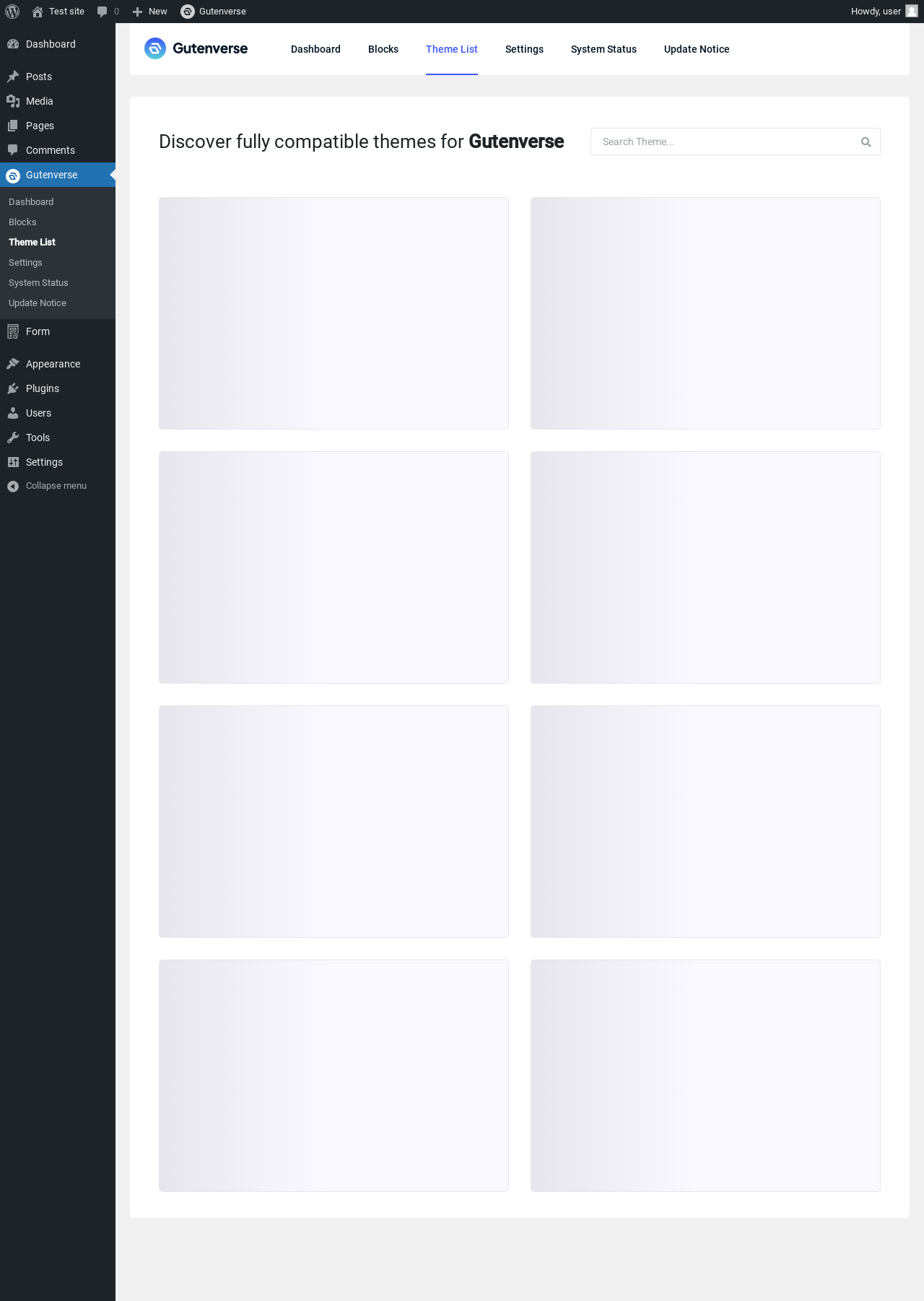Go to Dashboard in sidebar menu
The width and height of the screenshot is (924, 1301).
[58, 44]
